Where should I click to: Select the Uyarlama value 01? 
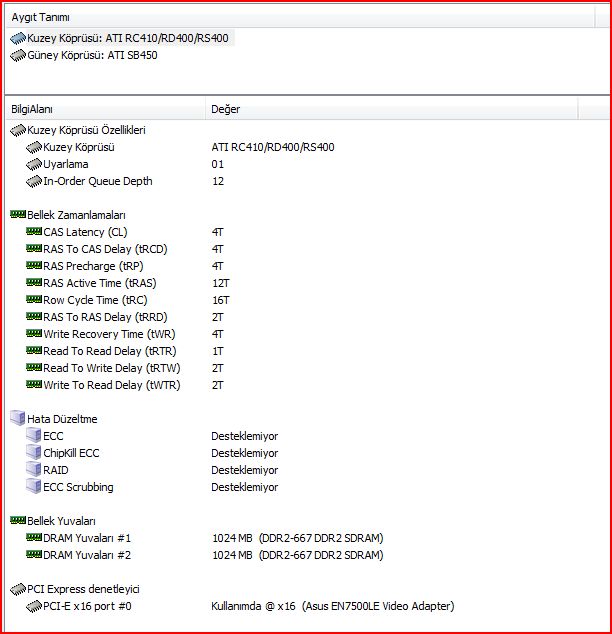(x=217, y=164)
